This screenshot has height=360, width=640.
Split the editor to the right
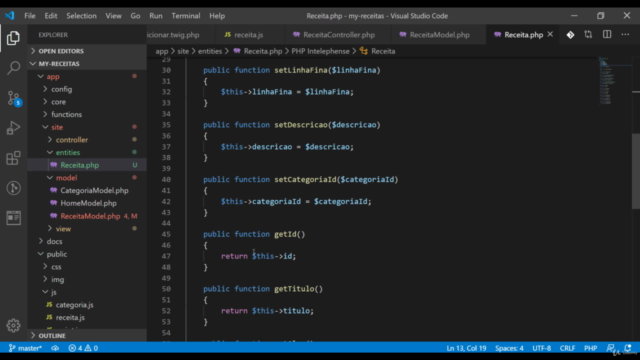607,35
